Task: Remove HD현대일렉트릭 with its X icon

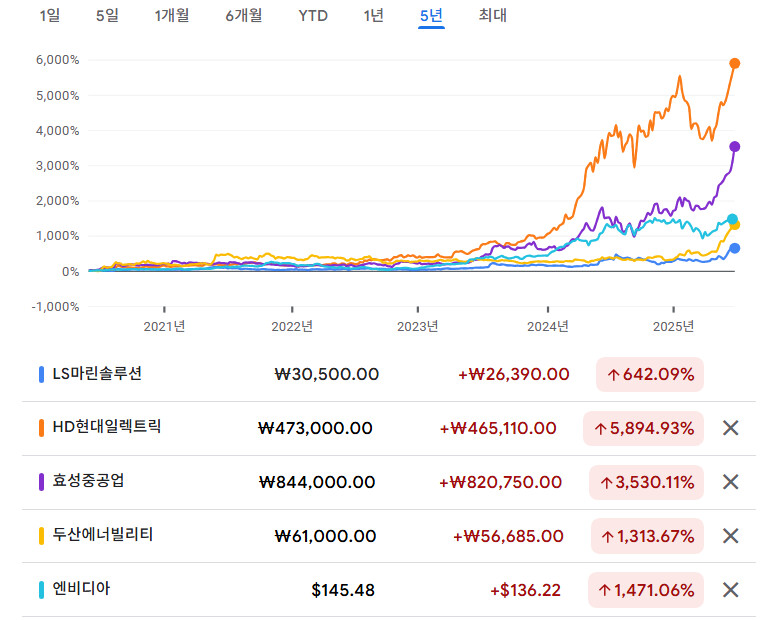Action: (x=730, y=428)
